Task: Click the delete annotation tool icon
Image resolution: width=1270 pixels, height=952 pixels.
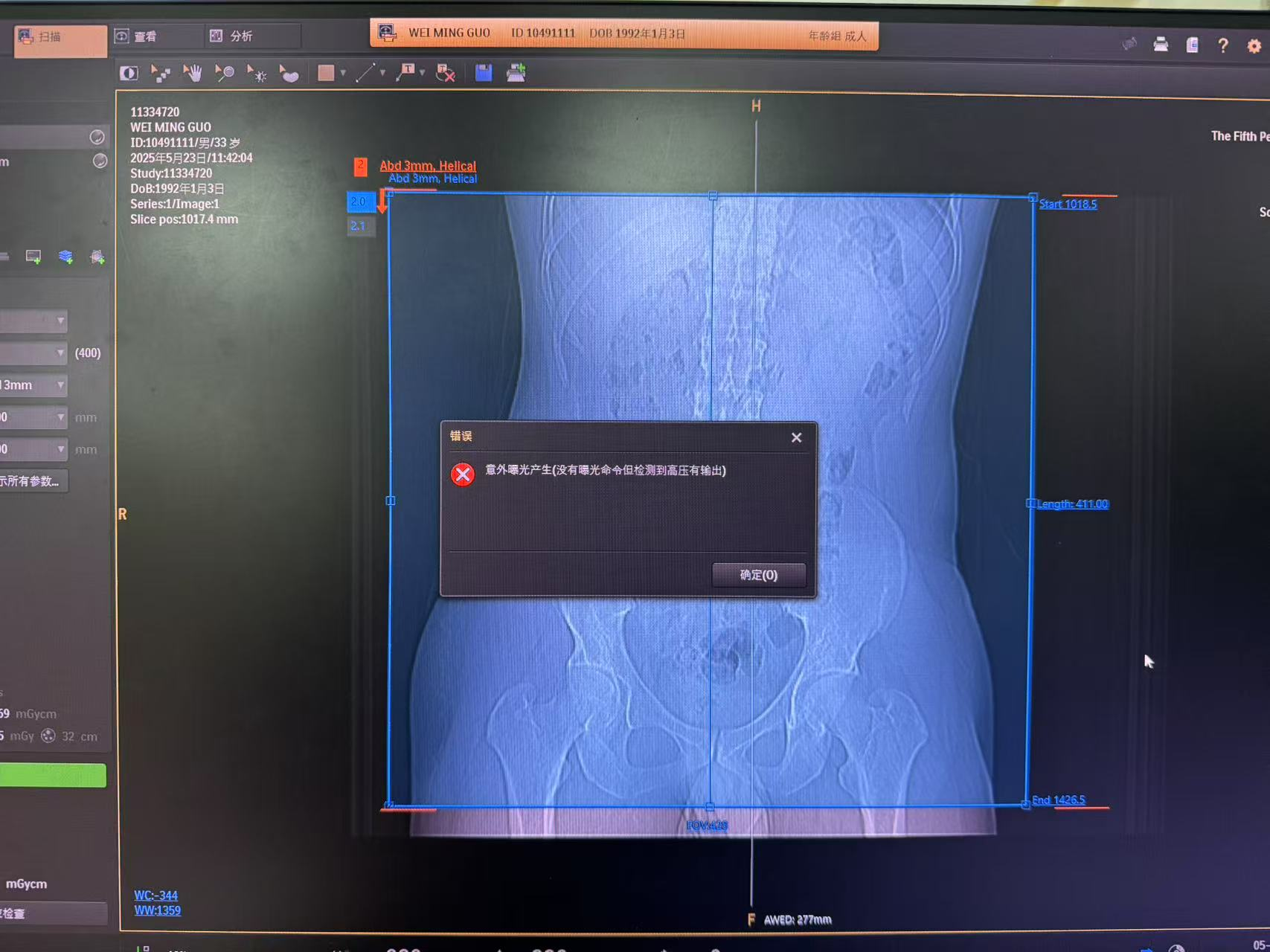Action: (445, 73)
